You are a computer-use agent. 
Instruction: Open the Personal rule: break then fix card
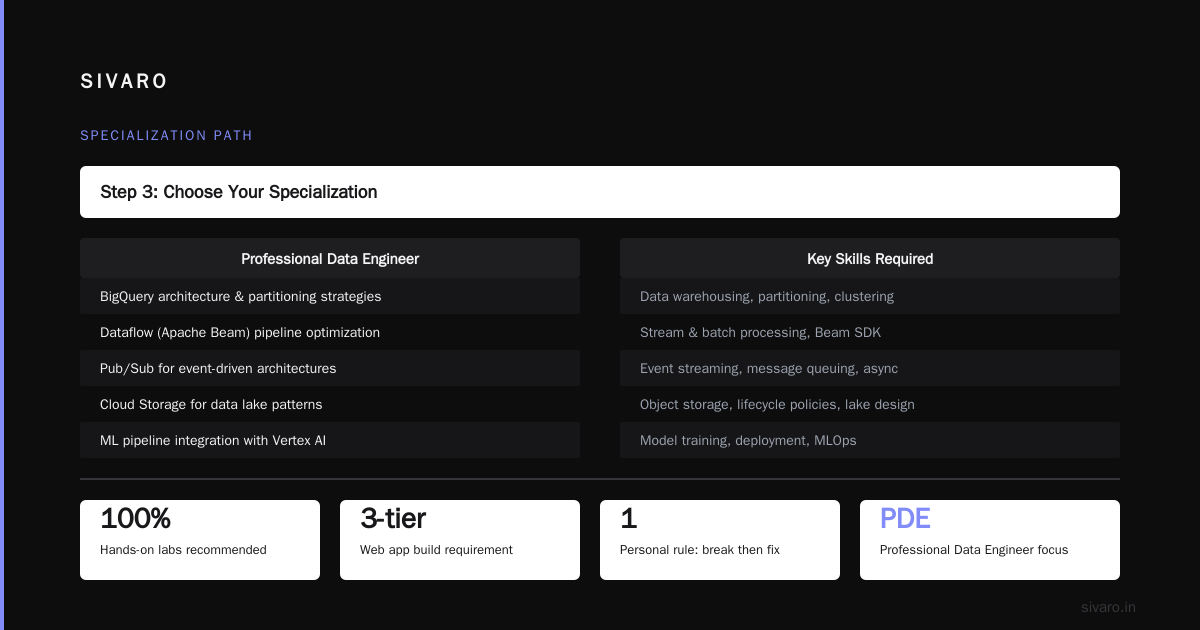pos(720,540)
